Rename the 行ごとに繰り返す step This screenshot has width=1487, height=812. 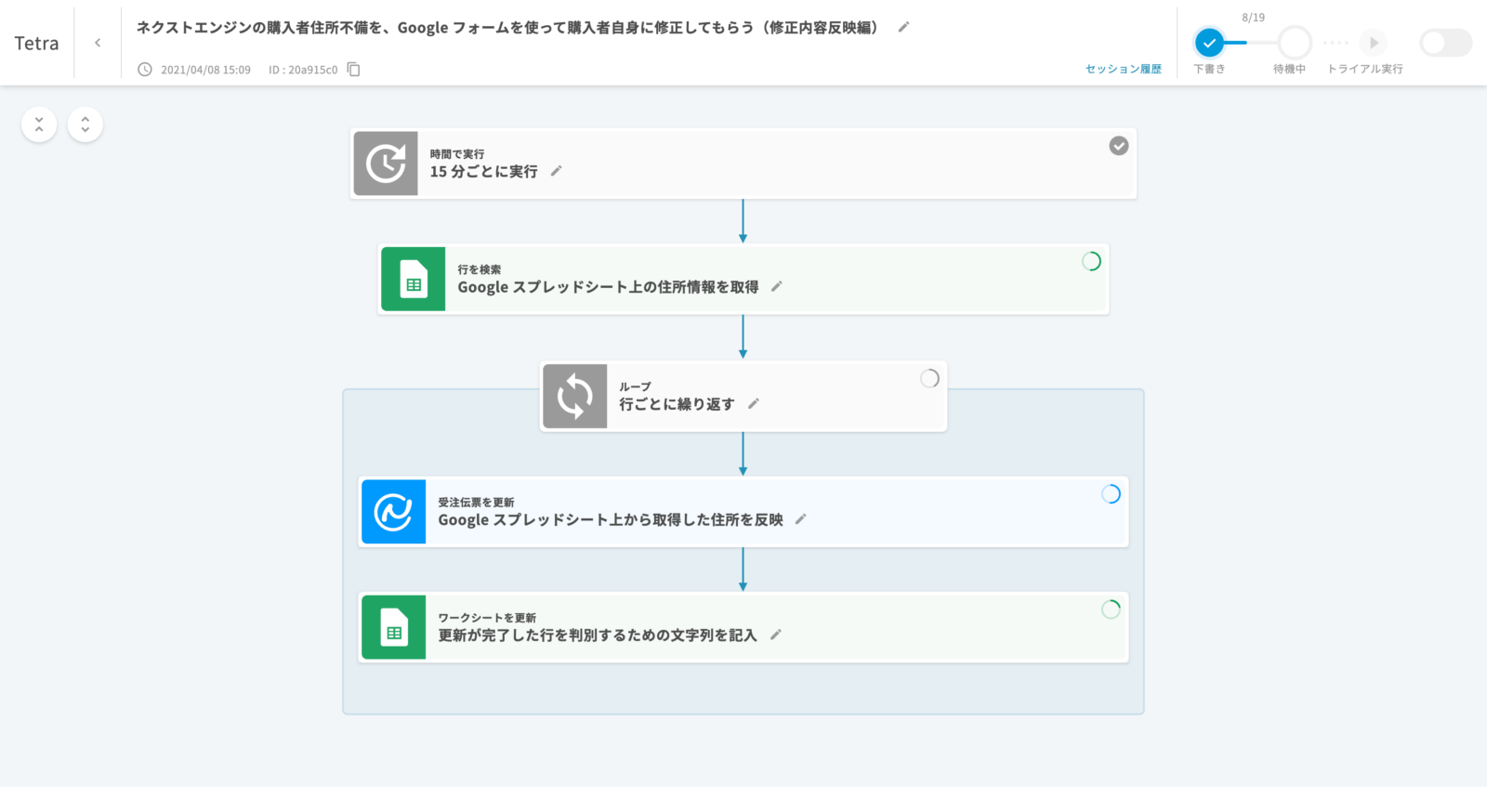pos(754,403)
